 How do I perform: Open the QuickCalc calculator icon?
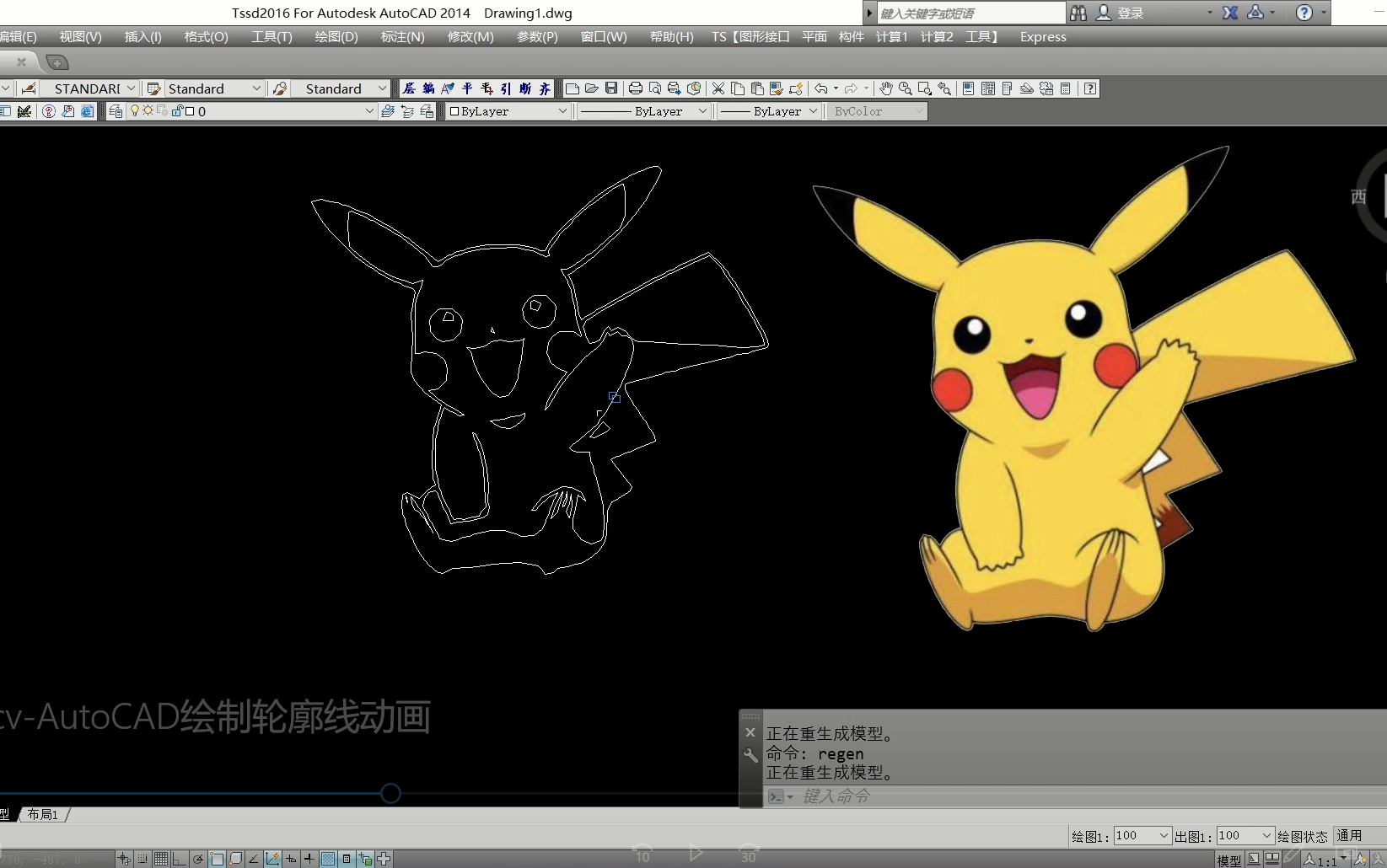(x=1066, y=88)
